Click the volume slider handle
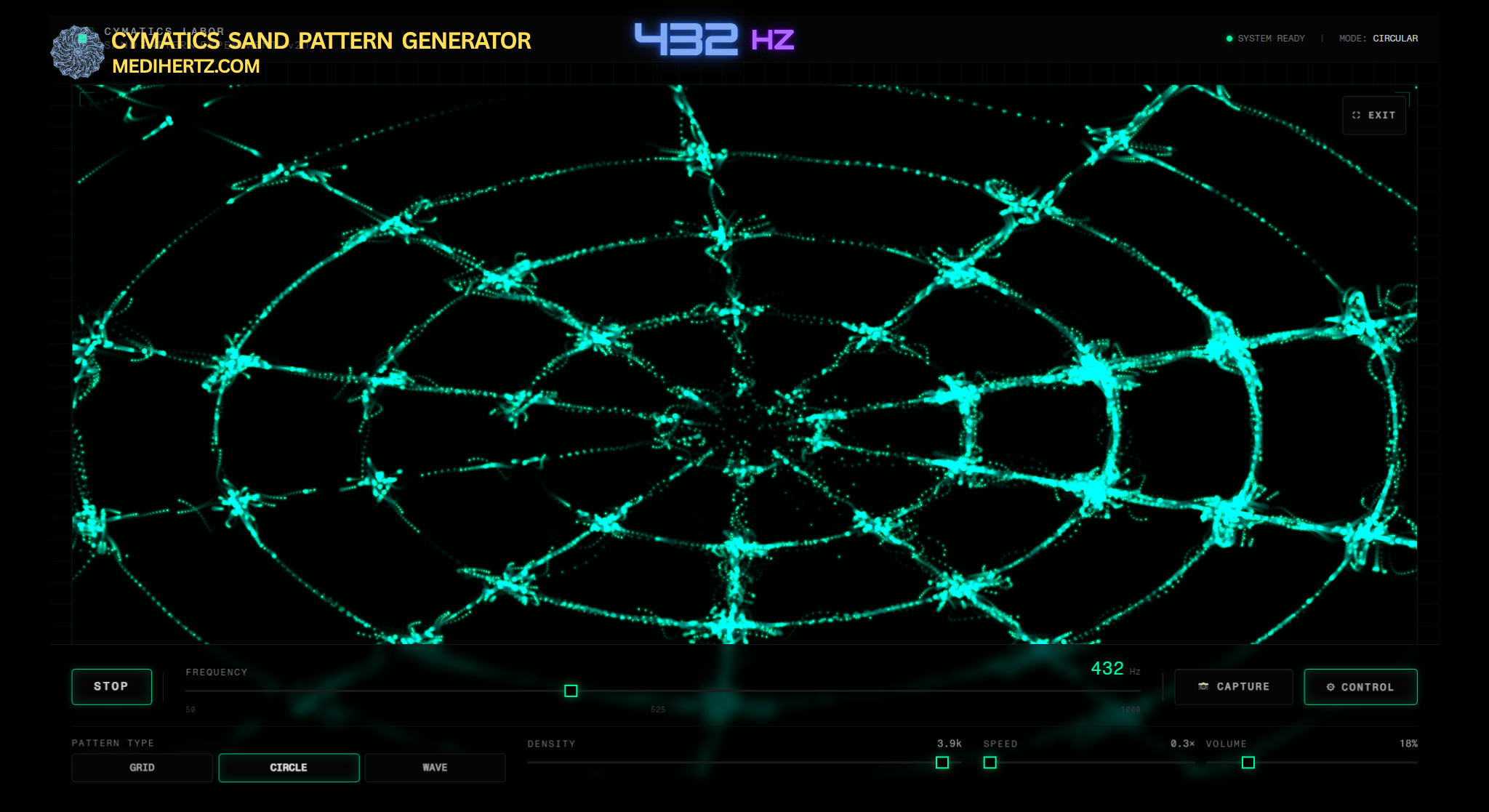 coord(1248,763)
